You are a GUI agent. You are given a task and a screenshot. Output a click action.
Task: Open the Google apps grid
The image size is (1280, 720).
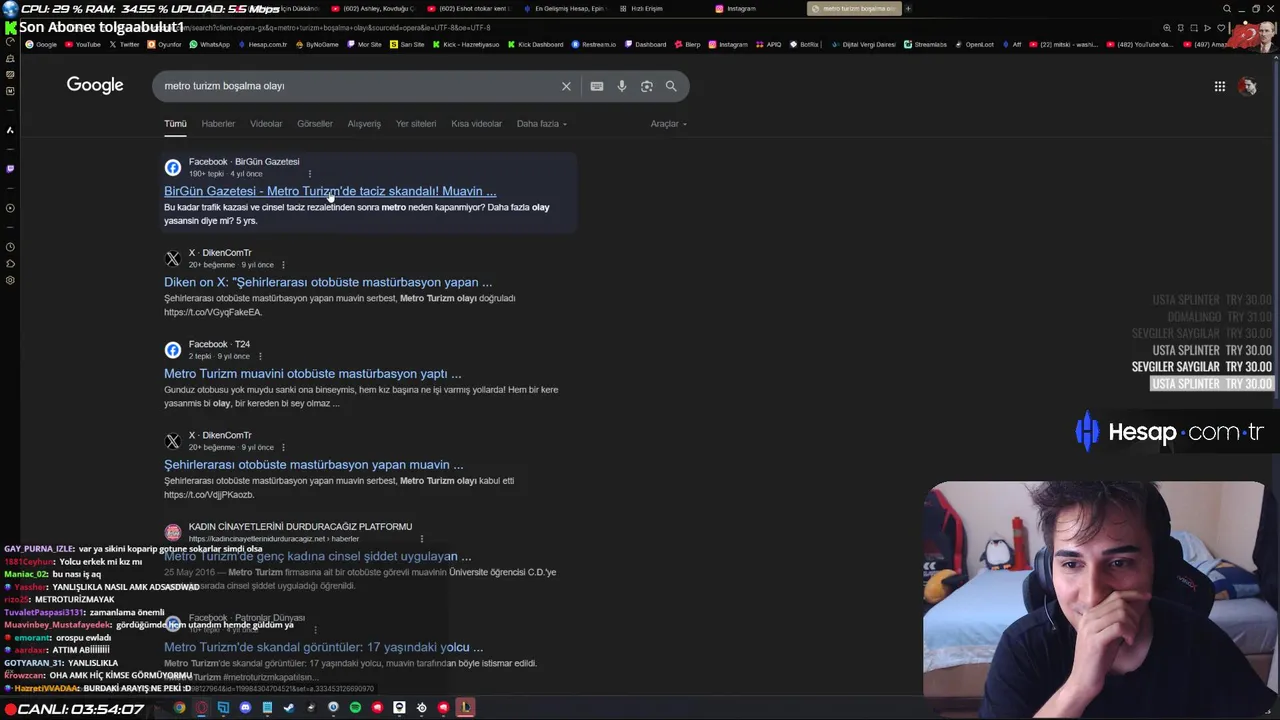pos(1220,87)
